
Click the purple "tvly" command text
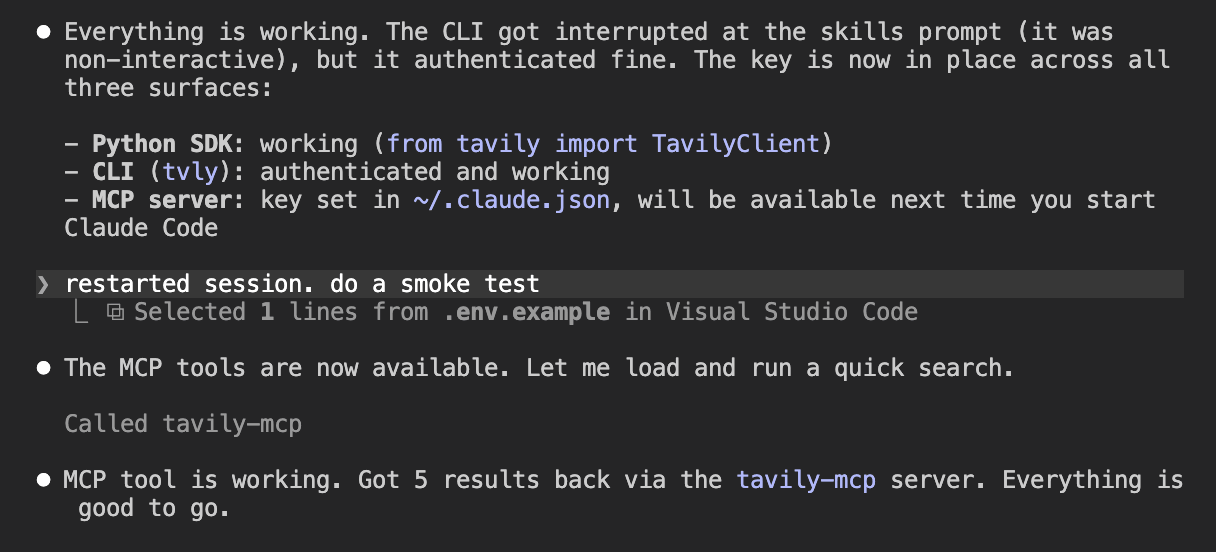pyautogui.click(x=190, y=172)
